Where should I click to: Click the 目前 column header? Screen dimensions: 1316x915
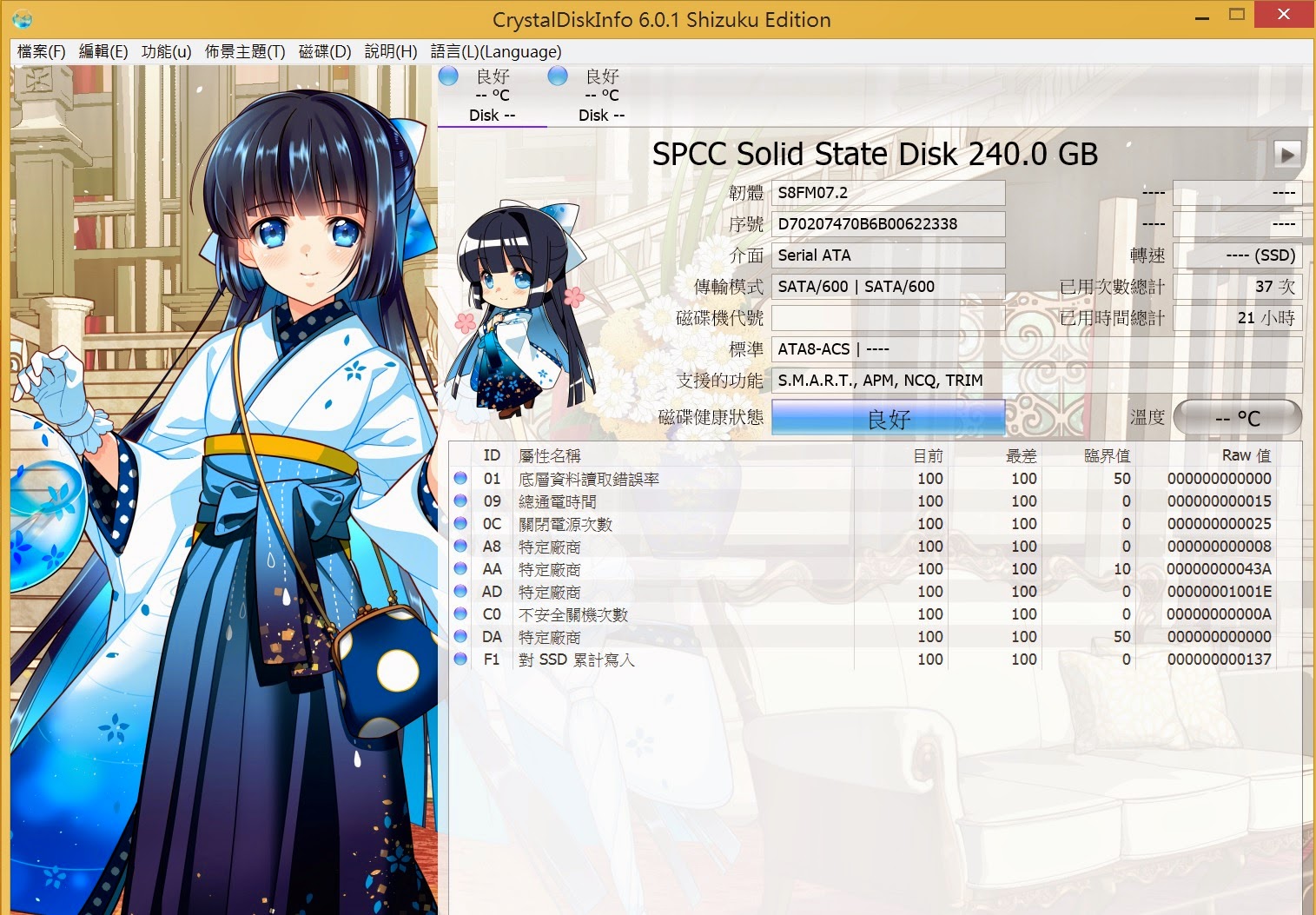click(x=900, y=455)
